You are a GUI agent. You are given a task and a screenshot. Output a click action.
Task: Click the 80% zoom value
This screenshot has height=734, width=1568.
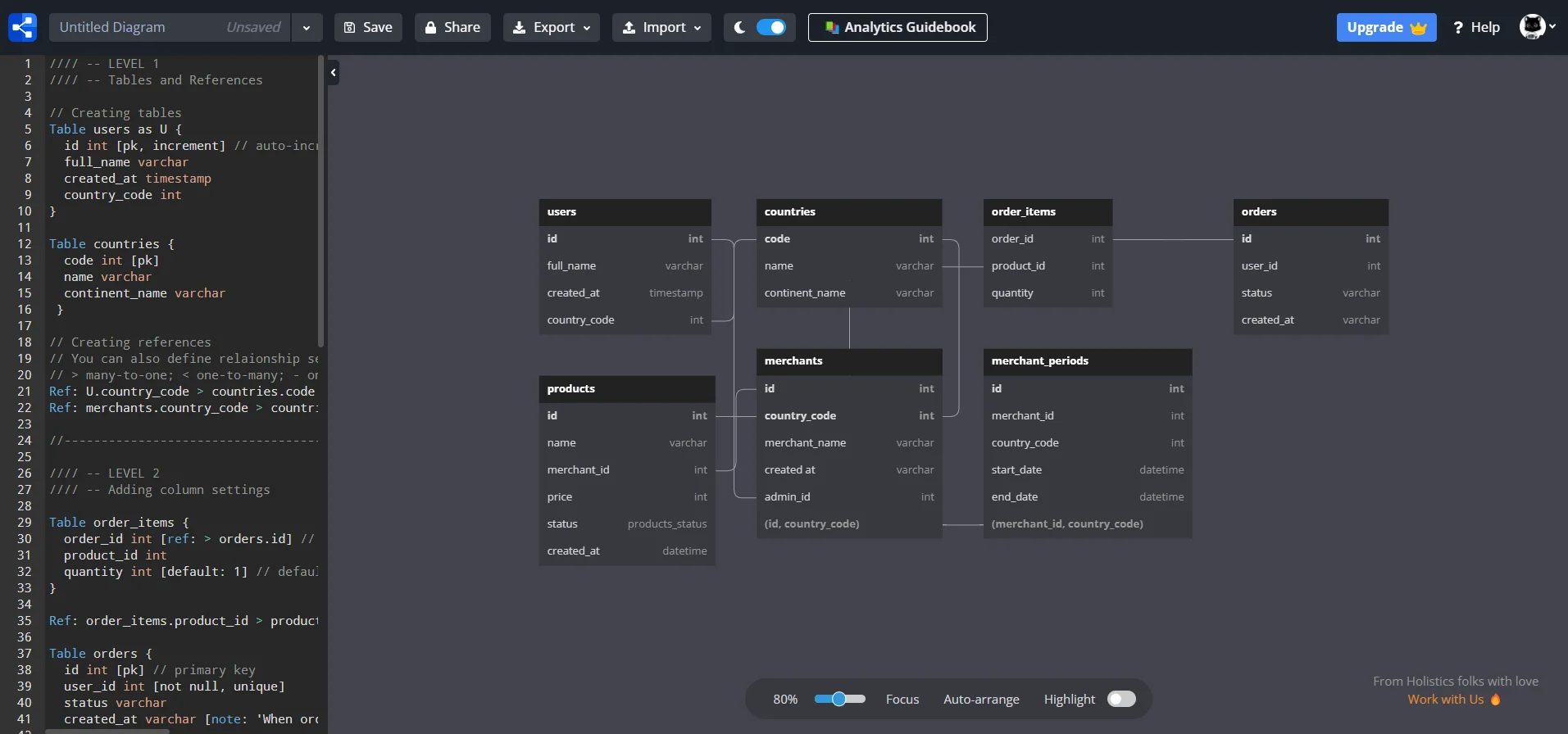click(x=785, y=700)
